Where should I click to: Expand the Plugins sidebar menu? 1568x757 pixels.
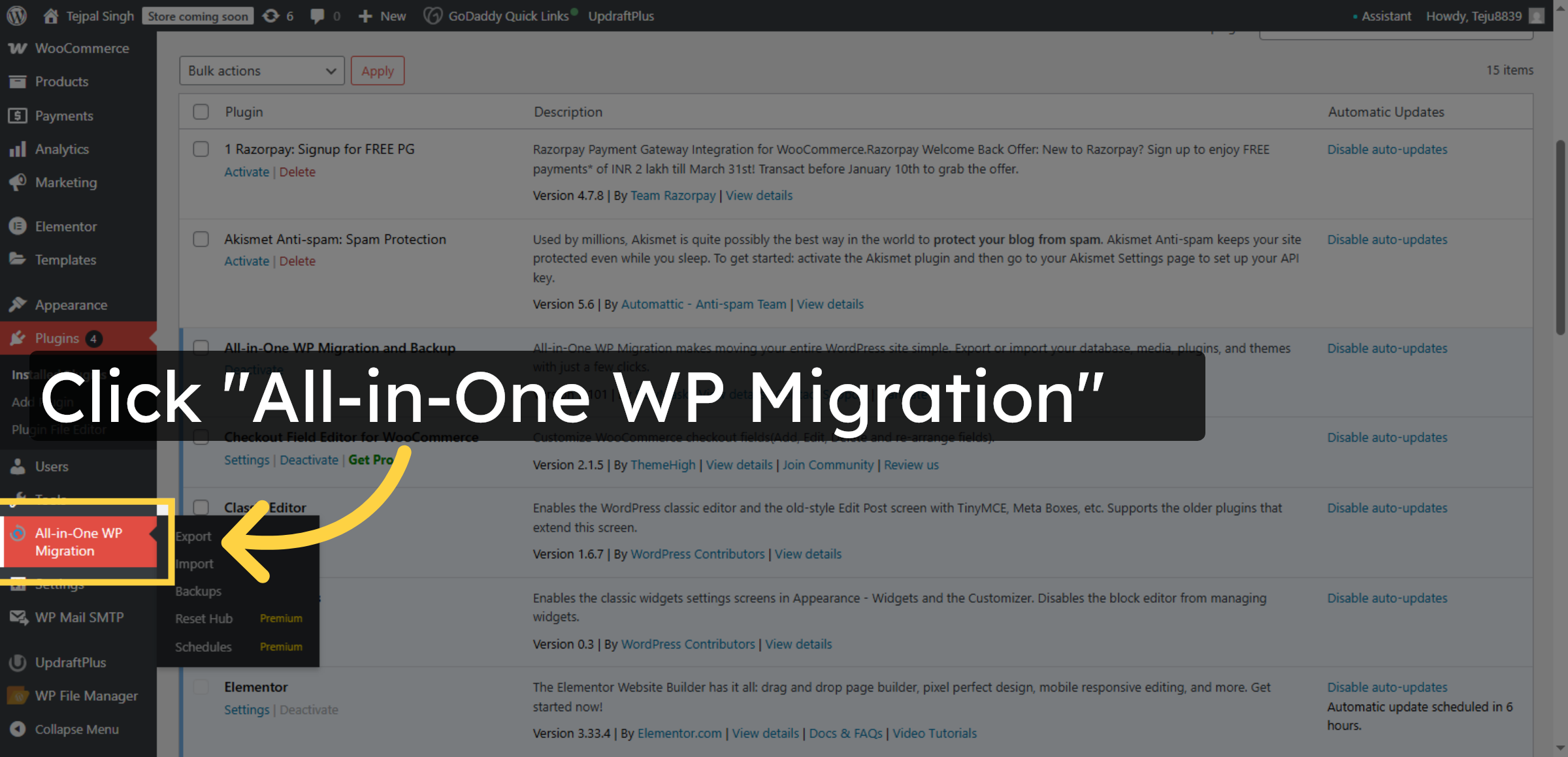[58, 338]
